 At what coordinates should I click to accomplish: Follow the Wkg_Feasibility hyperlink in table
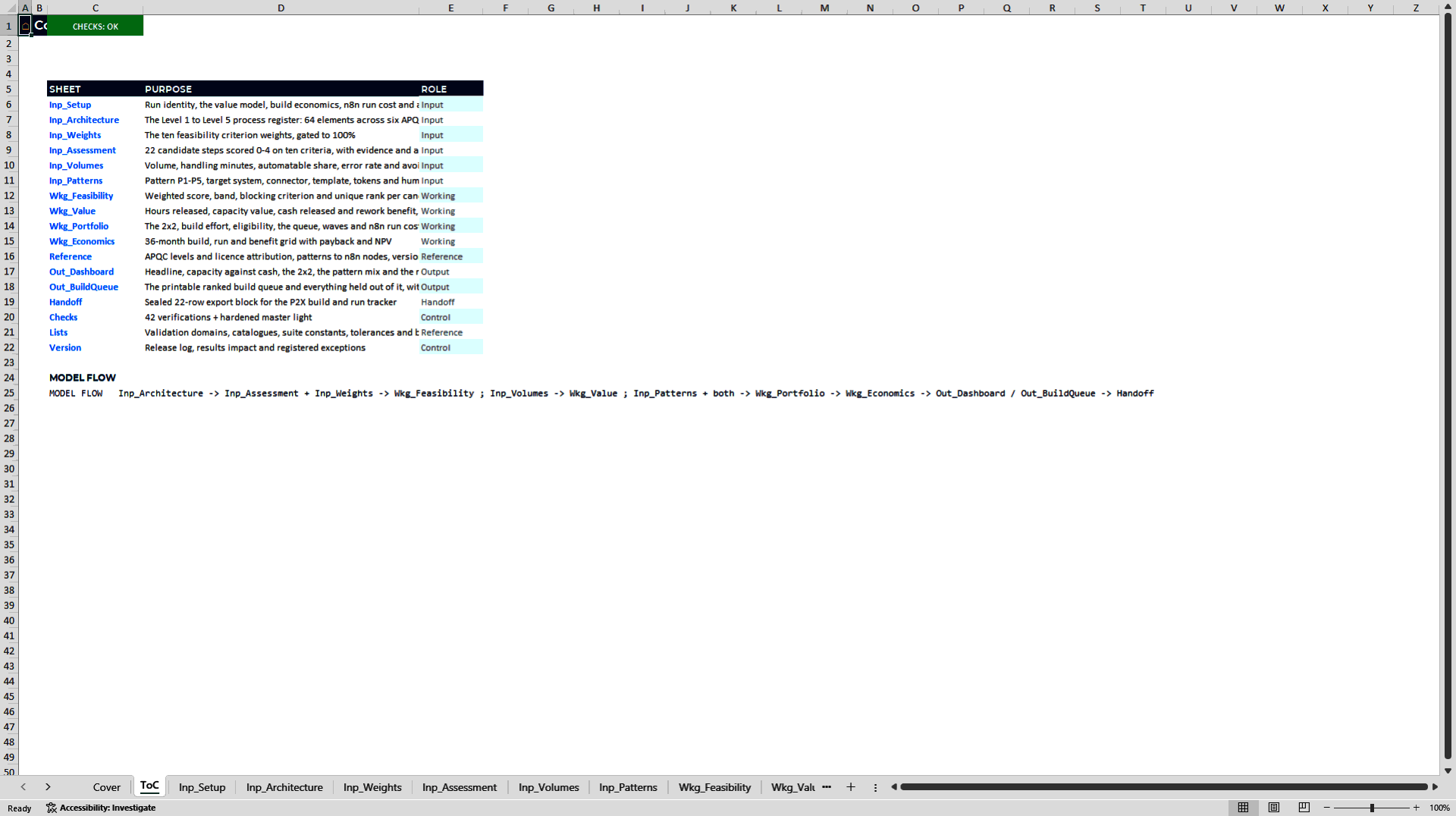[81, 196]
